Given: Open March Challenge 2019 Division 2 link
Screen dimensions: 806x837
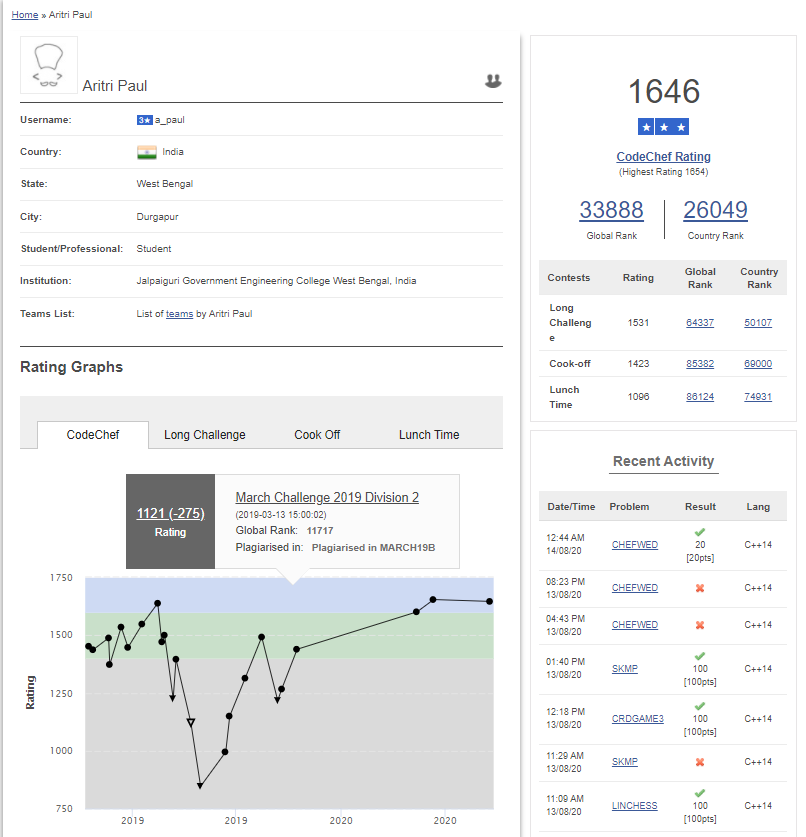Looking at the screenshot, I should click(327, 498).
